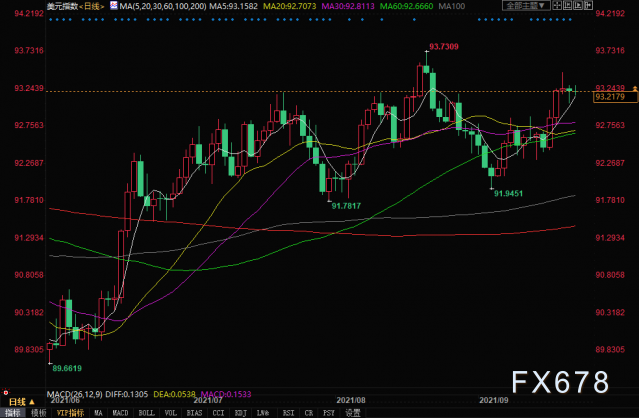Click the MA60:92.6660 value label

click(x=407, y=6)
